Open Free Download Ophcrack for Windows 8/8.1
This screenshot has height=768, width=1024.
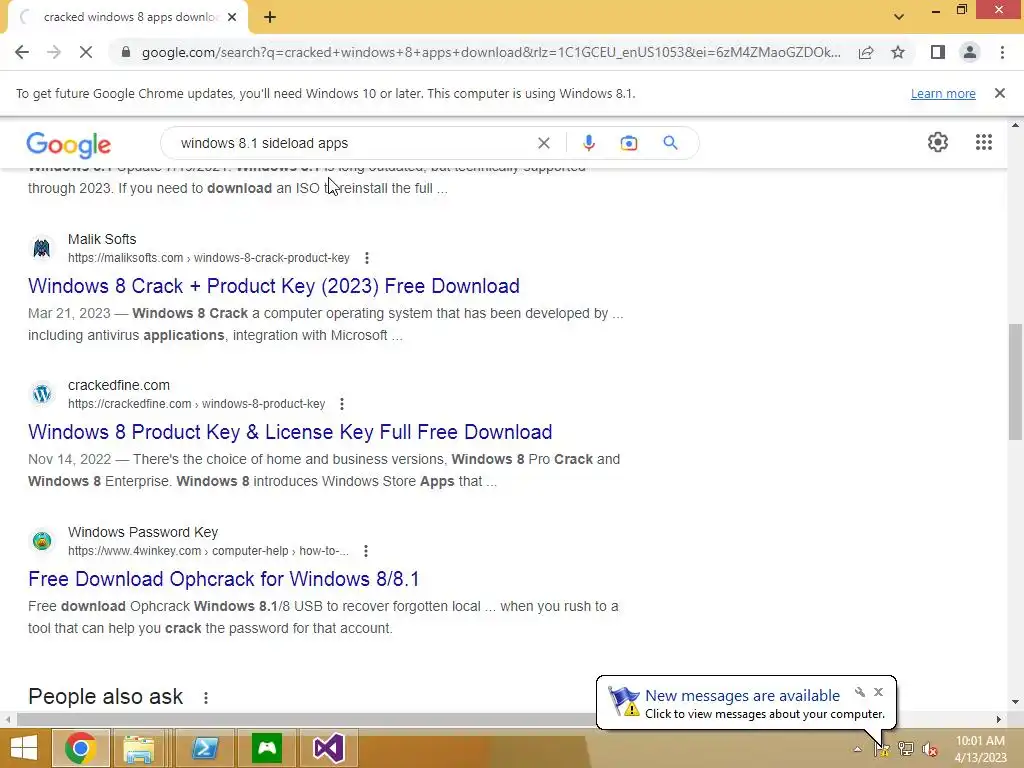tap(223, 579)
